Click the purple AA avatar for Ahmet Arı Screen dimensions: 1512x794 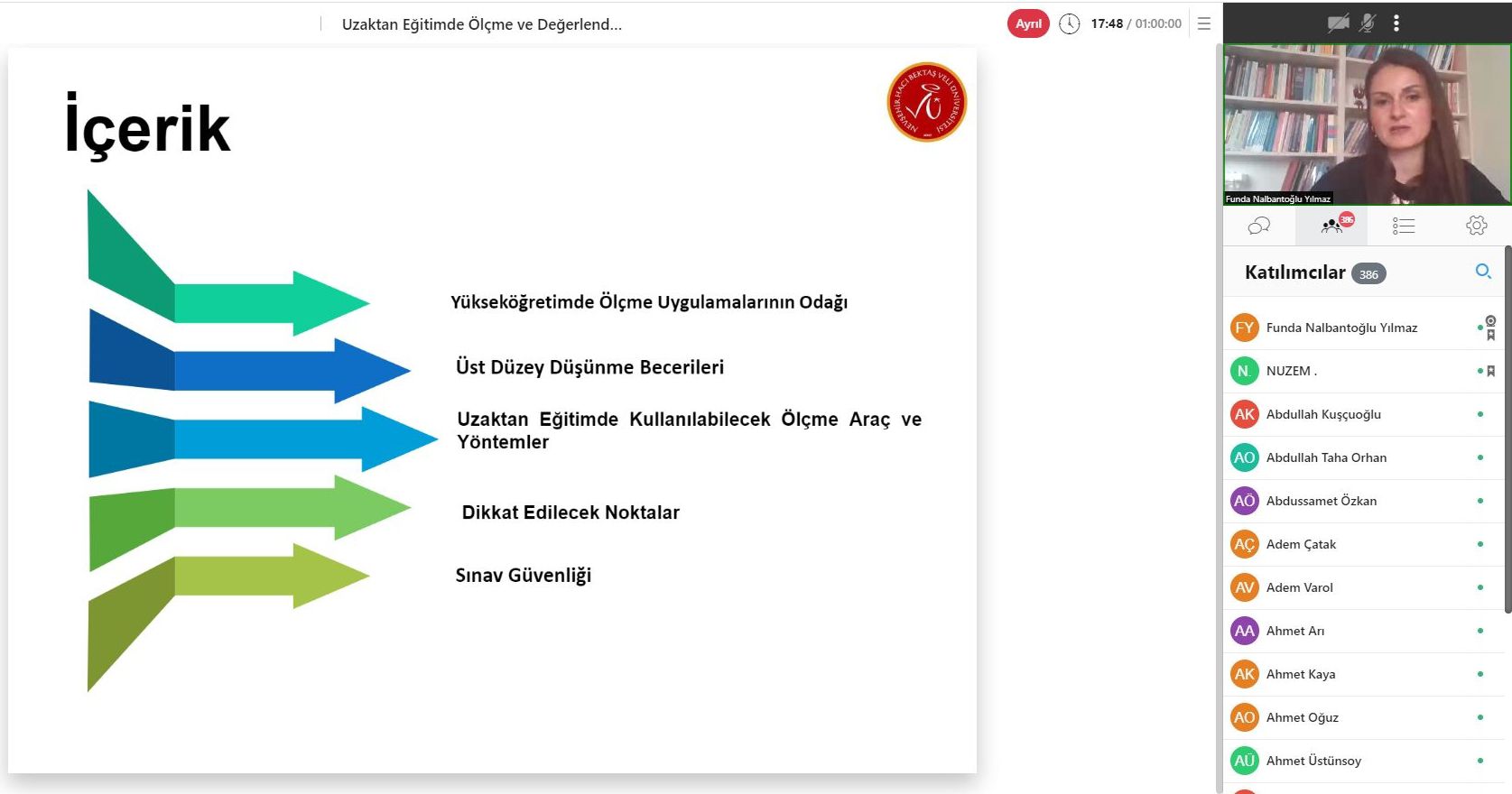(1245, 631)
